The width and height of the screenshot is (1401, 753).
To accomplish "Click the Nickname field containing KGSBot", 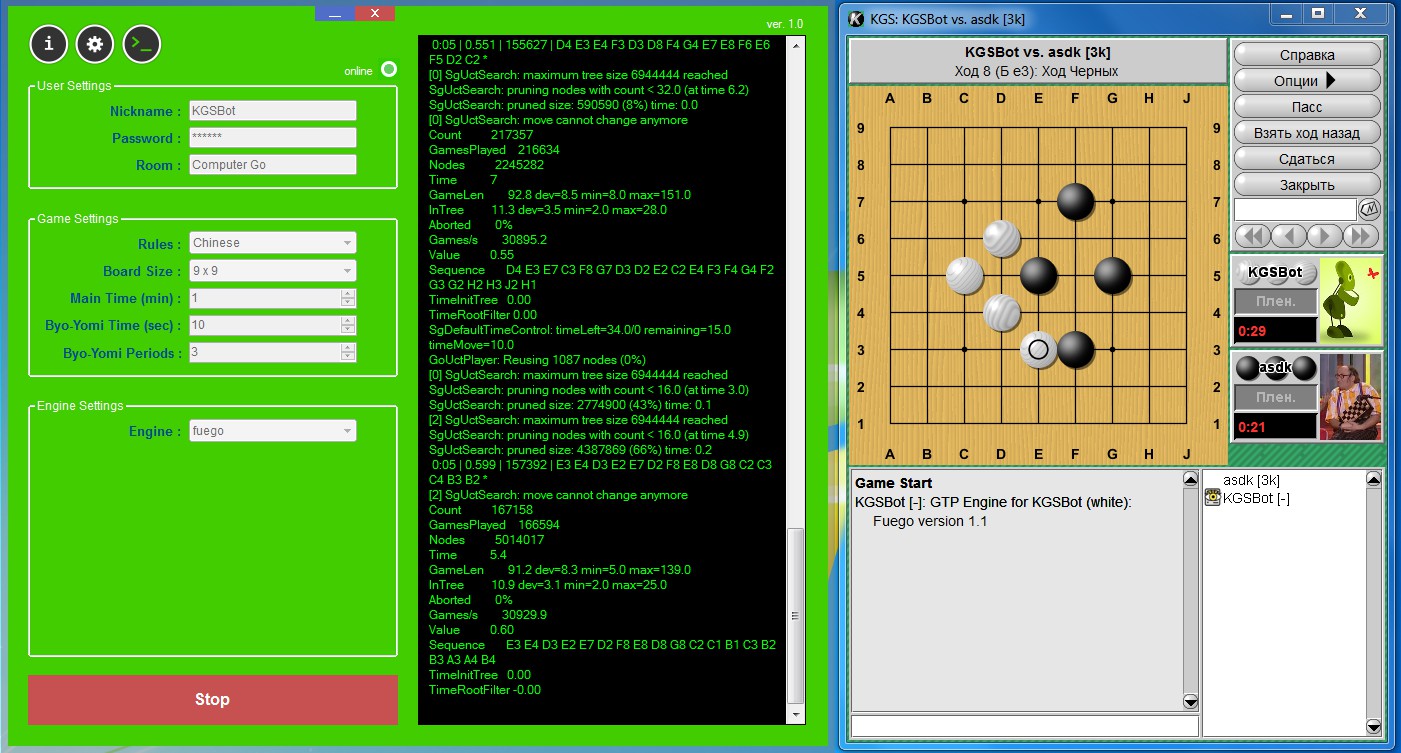I will (x=273, y=111).
